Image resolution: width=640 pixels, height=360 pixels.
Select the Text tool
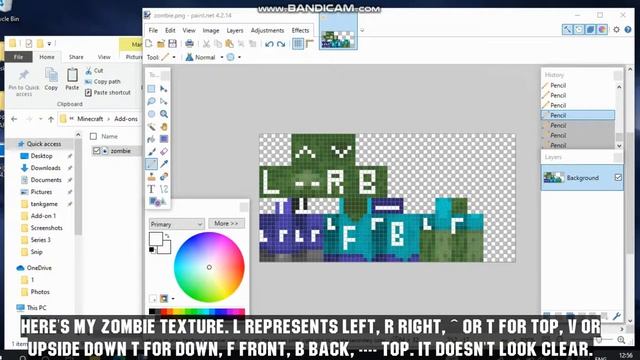click(x=151, y=189)
